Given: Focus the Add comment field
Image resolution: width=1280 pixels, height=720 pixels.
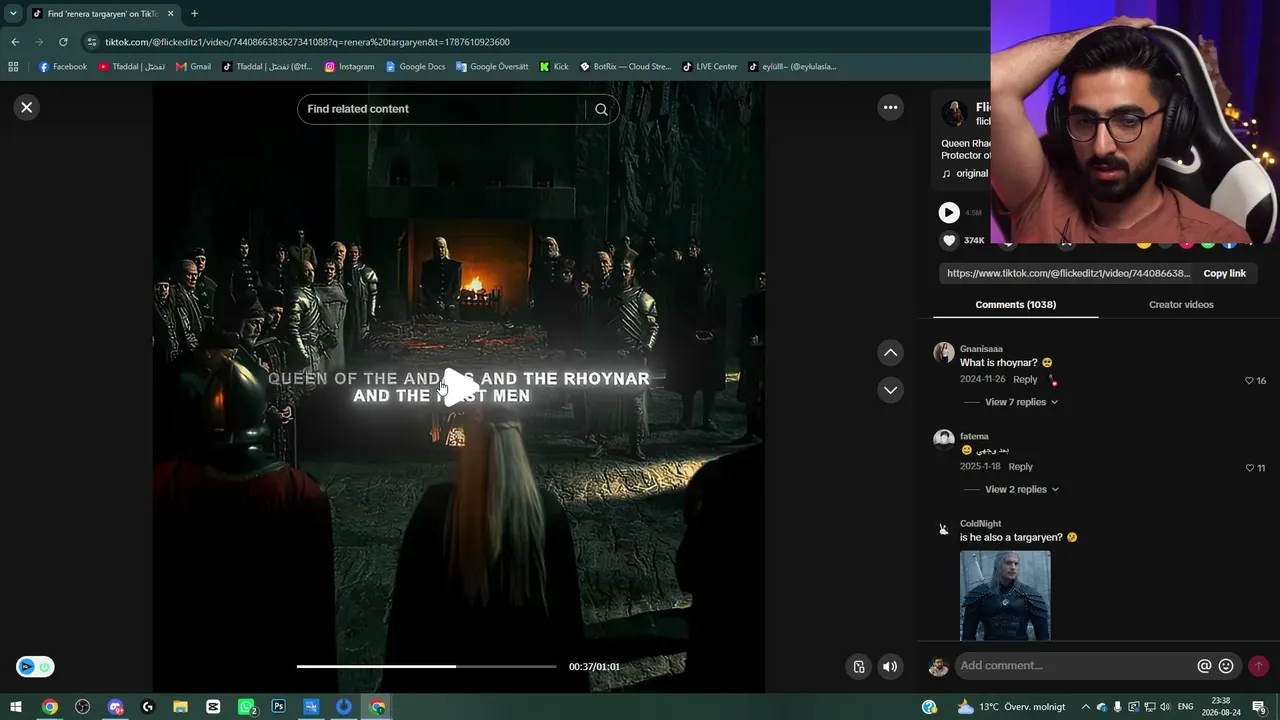Looking at the screenshot, I should pyautogui.click(x=1074, y=666).
